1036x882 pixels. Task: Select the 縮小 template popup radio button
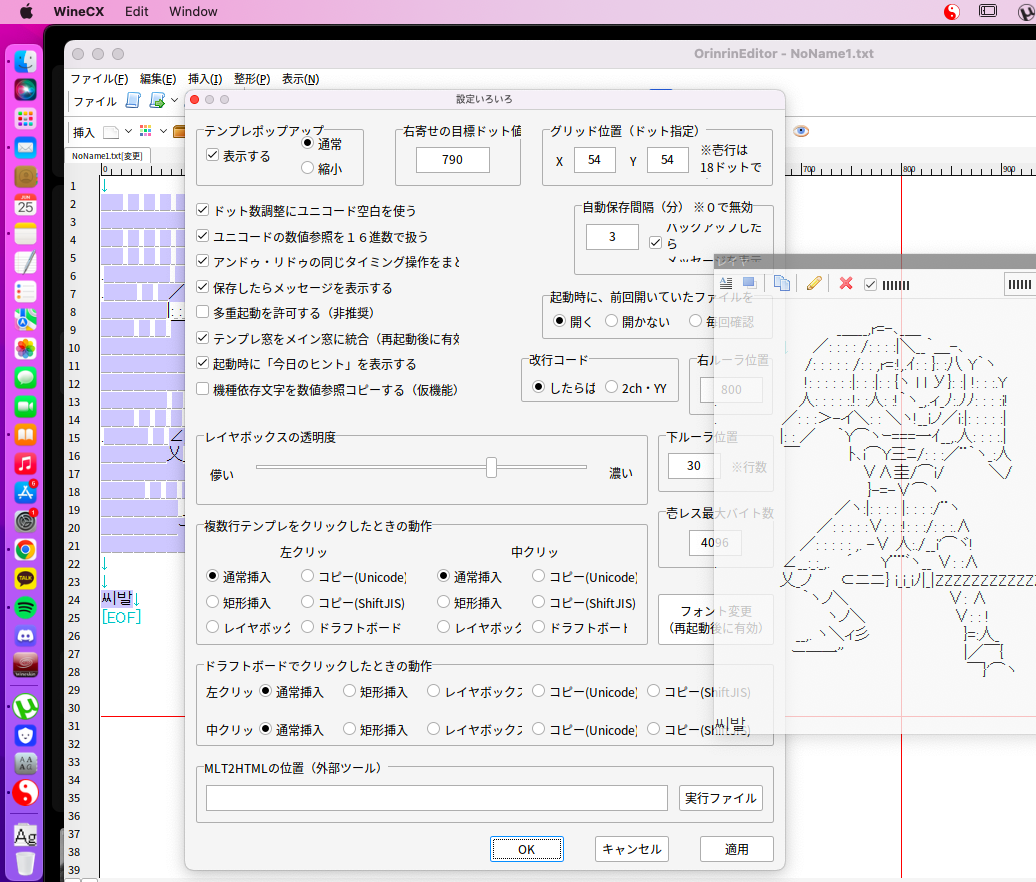pyautogui.click(x=308, y=168)
